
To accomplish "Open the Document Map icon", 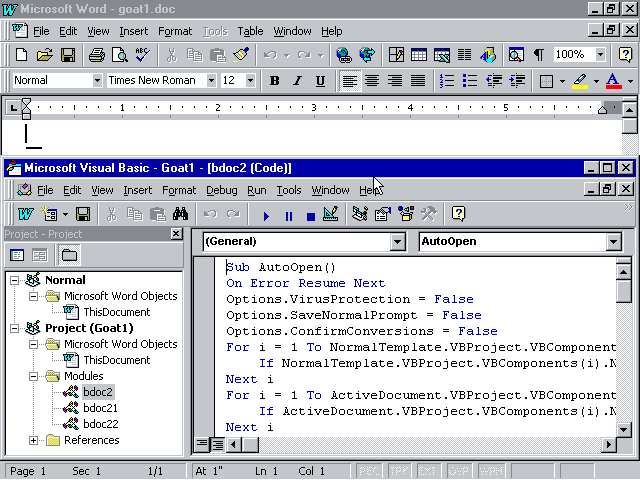I will (516, 55).
